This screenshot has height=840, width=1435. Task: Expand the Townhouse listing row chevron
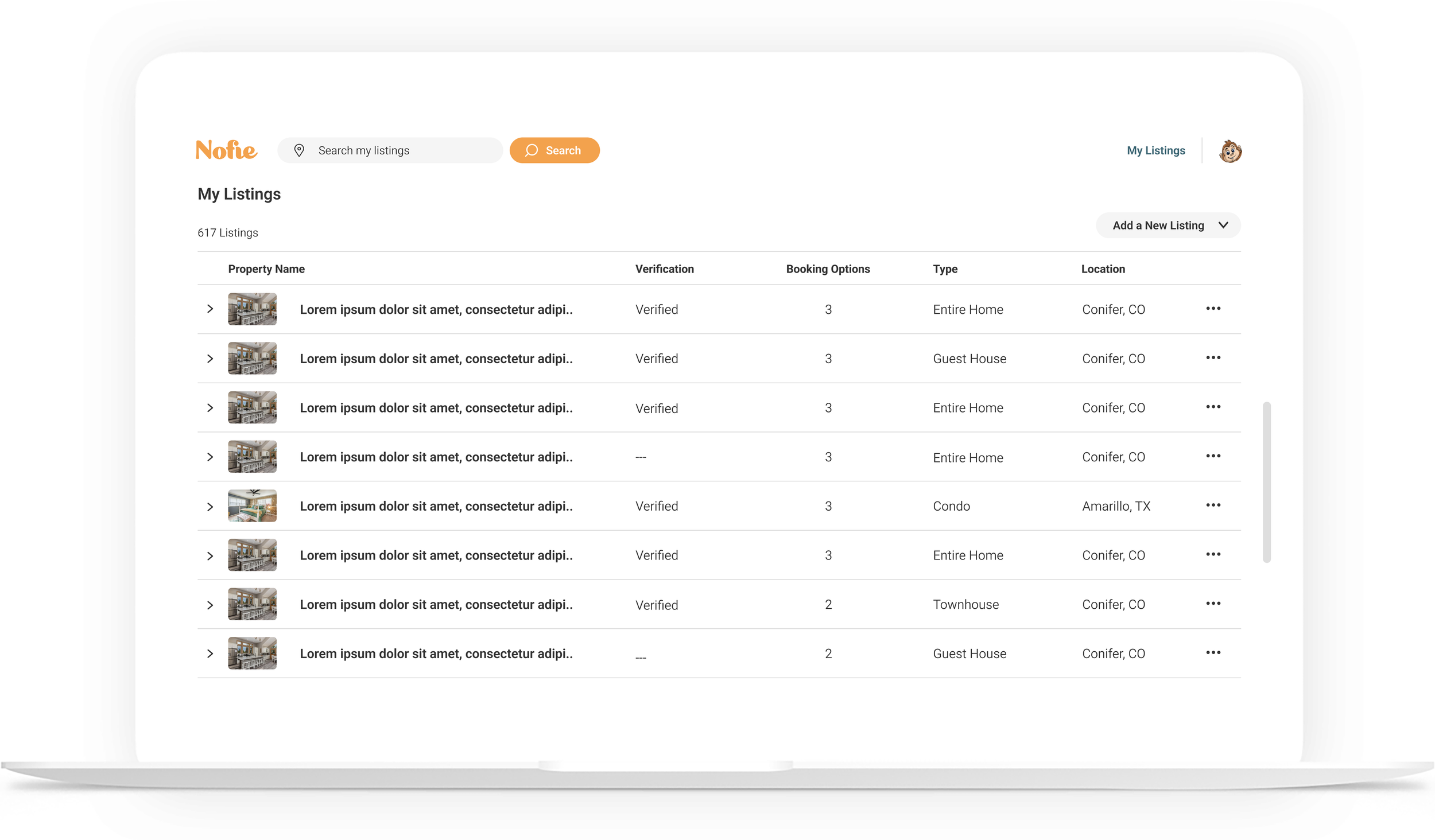pos(210,605)
